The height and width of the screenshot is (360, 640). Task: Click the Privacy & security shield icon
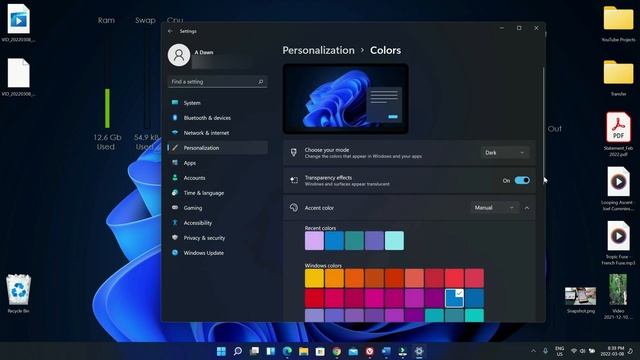175,238
